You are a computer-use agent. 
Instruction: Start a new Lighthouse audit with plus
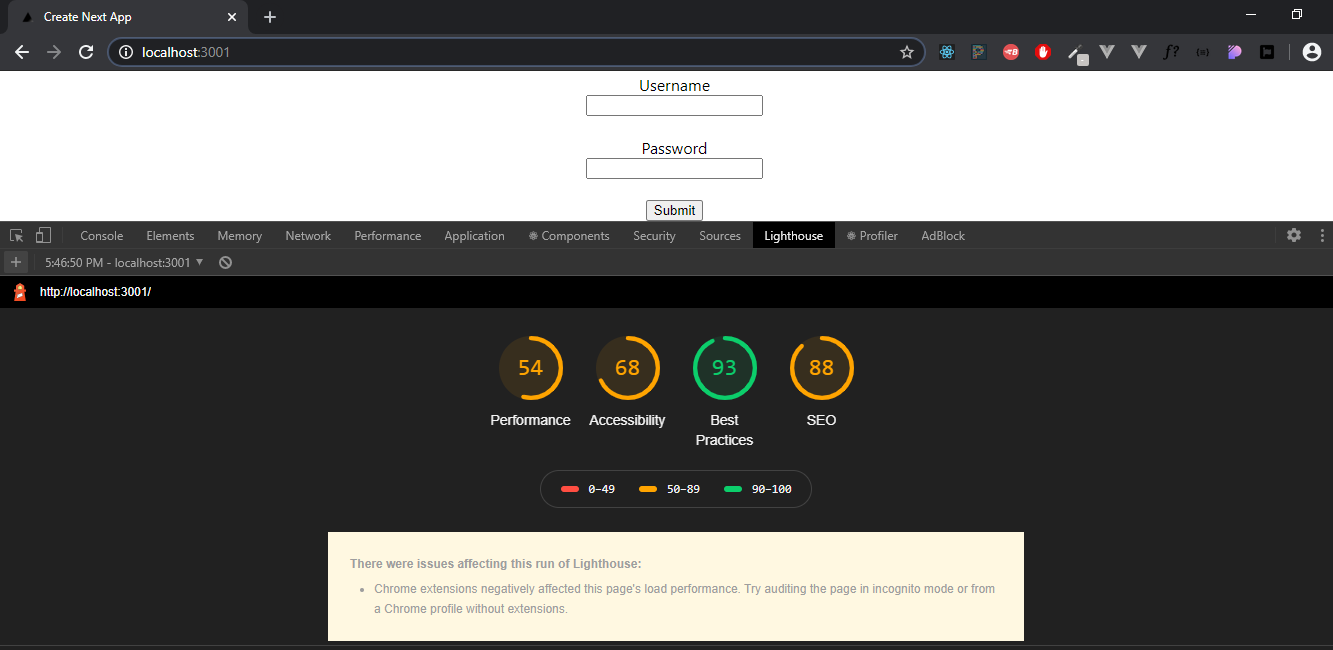point(16,262)
